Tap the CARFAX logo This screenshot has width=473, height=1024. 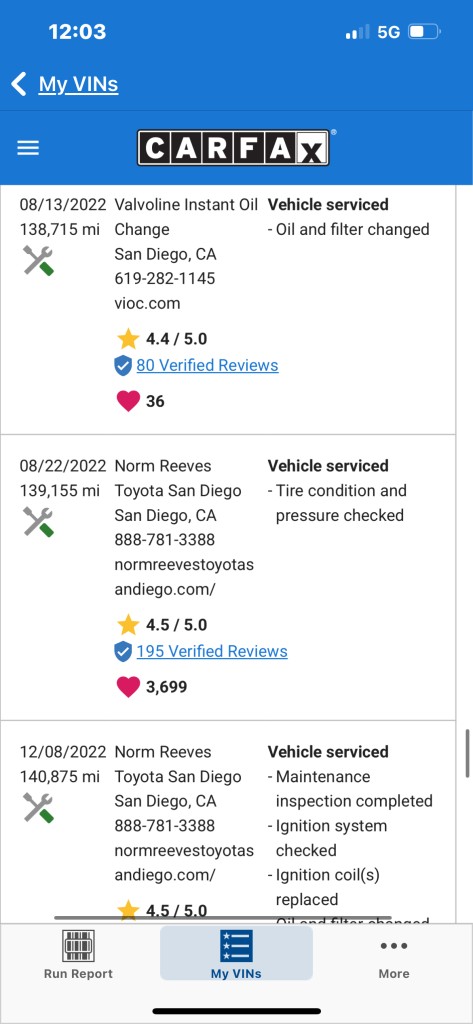pos(233,148)
